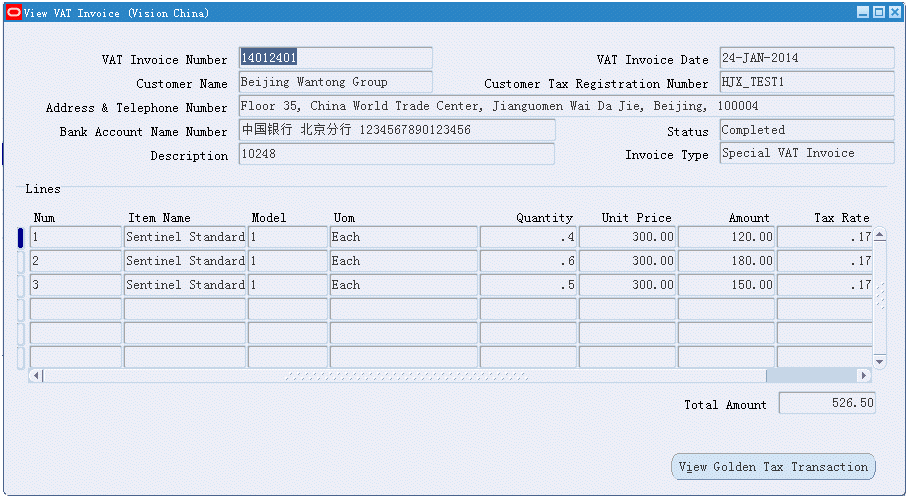Click Unit Price cell in line 1

[x=627, y=237]
